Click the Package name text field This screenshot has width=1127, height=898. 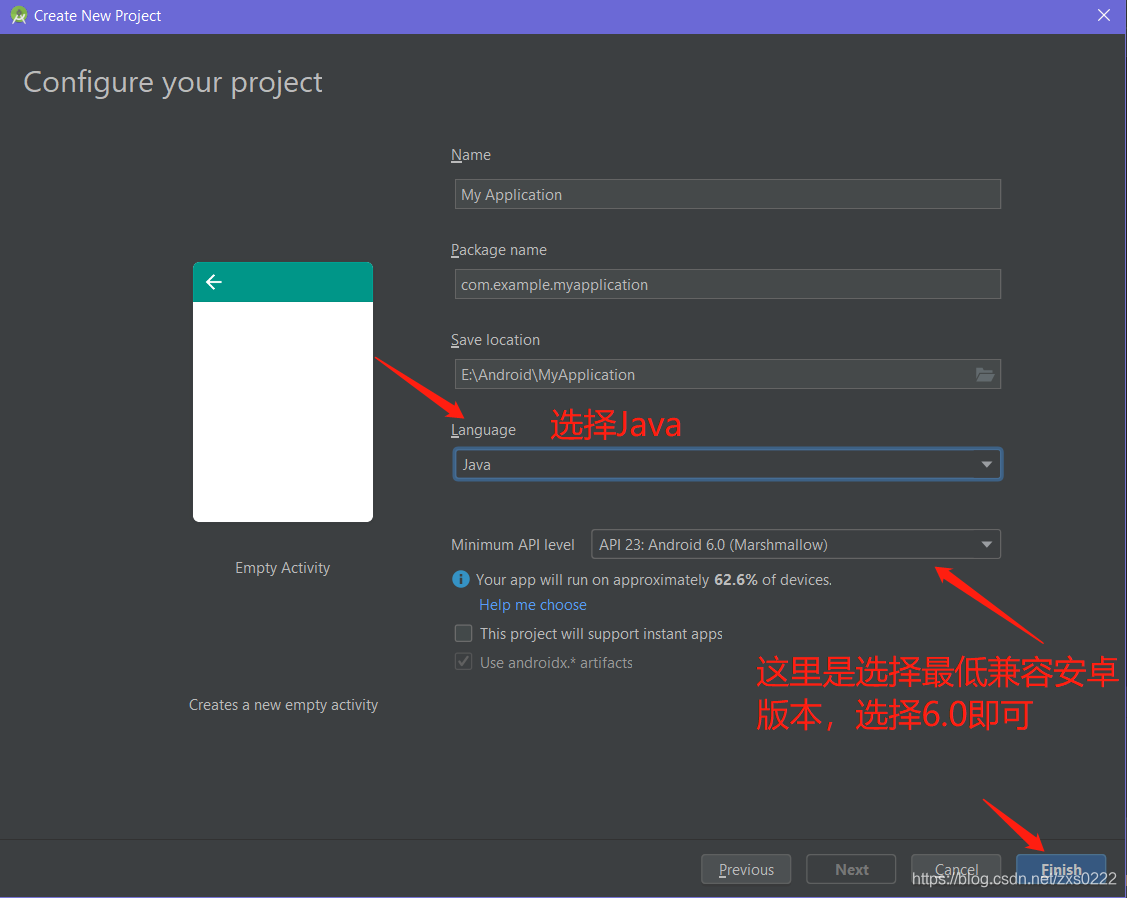pyautogui.click(x=727, y=284)
